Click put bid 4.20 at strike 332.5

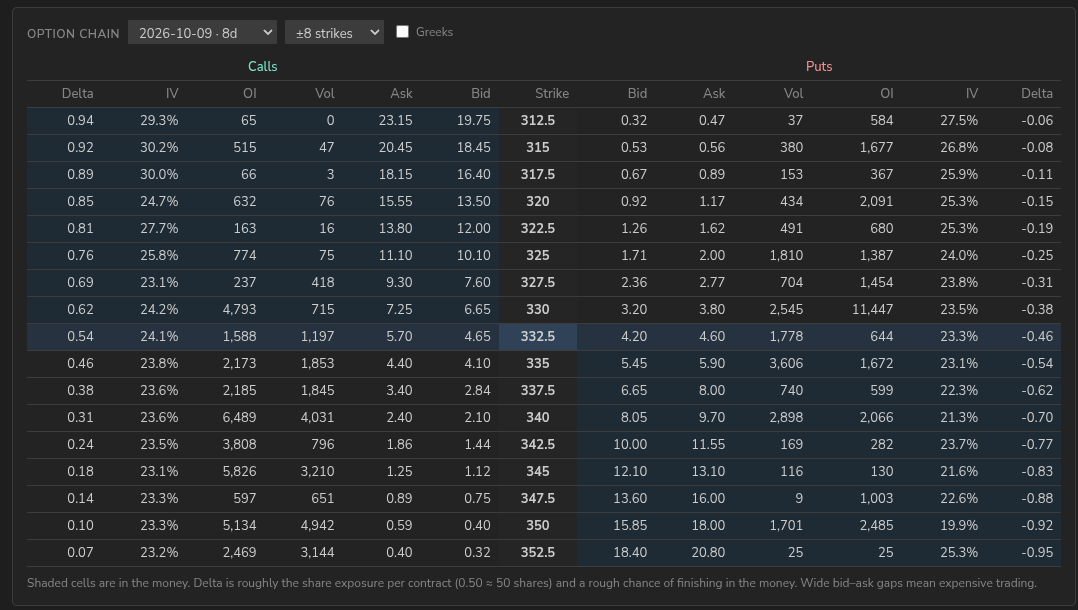click(x=633, y=336)
